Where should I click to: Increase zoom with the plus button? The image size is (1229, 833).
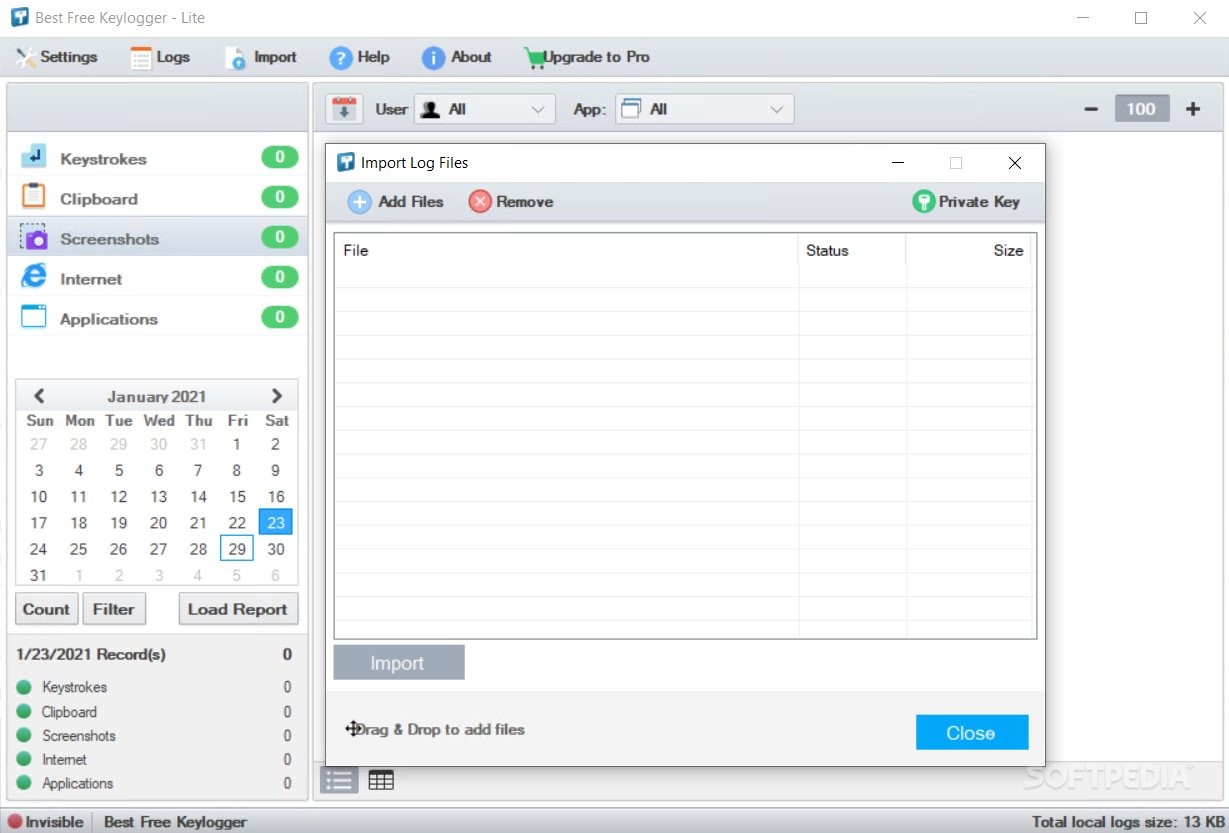click(x=1193, y=109)
